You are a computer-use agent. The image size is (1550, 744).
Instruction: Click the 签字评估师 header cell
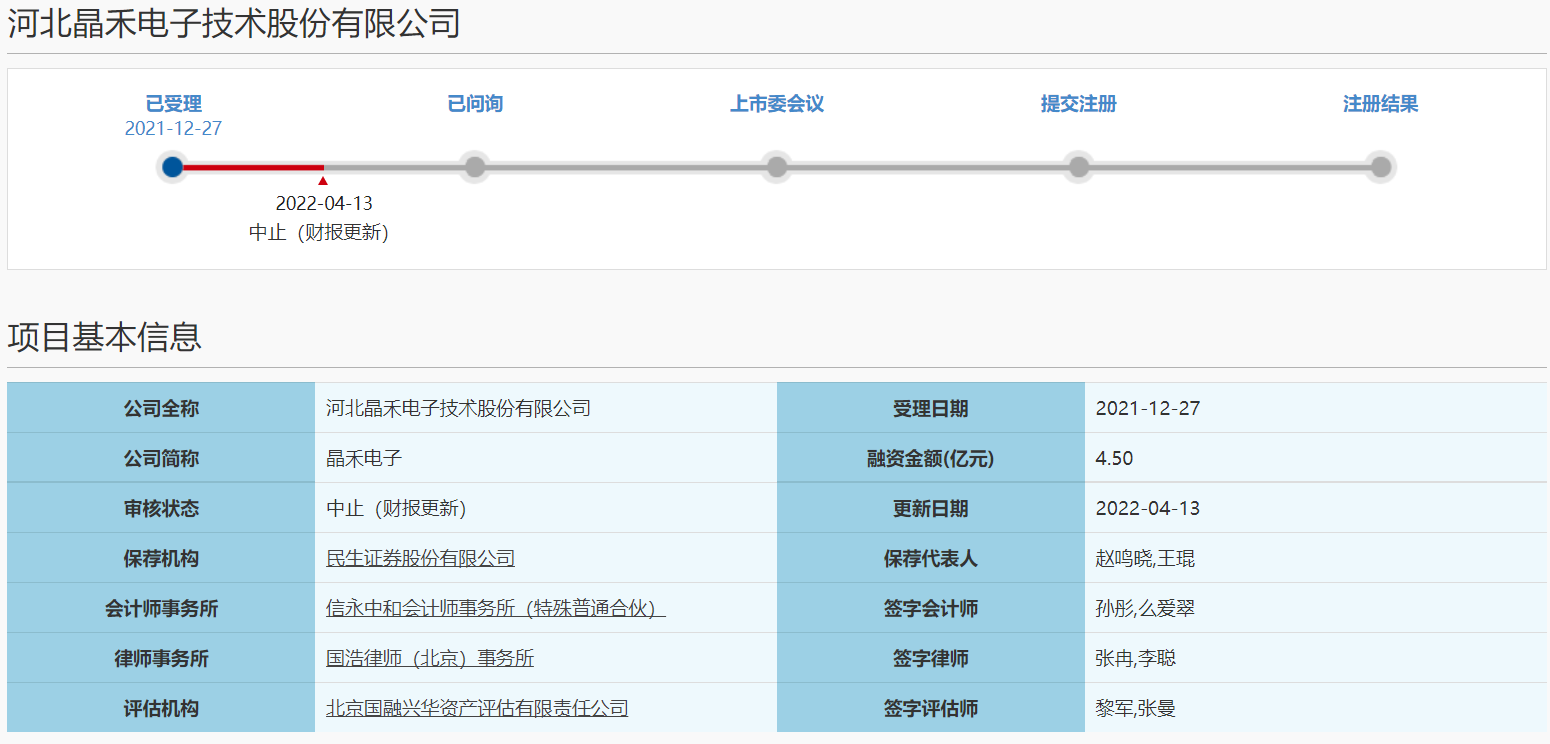[x=931, y=708]
